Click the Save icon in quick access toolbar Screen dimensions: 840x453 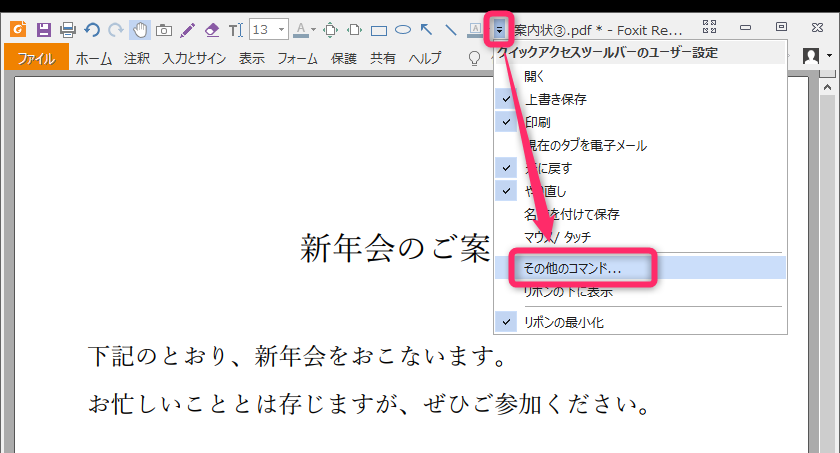(43, 29)
